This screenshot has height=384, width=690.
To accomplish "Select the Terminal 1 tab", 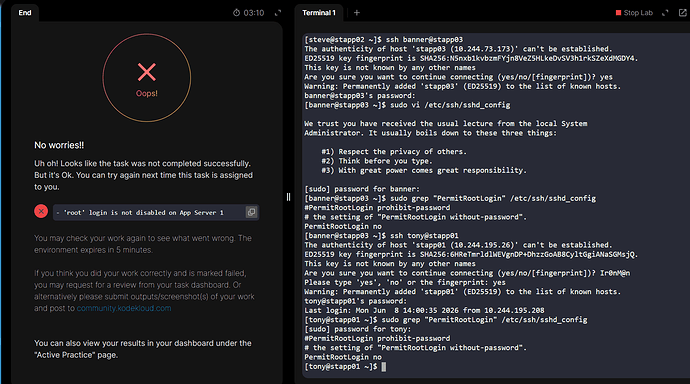I will [x=319, y=13].
